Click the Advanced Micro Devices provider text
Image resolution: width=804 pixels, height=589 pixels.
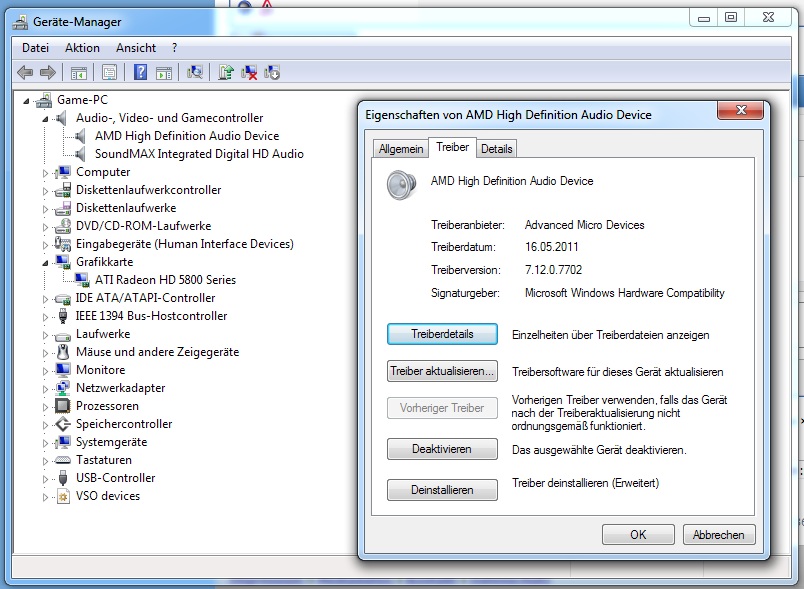pyautogui.click(x=585, y=225)
